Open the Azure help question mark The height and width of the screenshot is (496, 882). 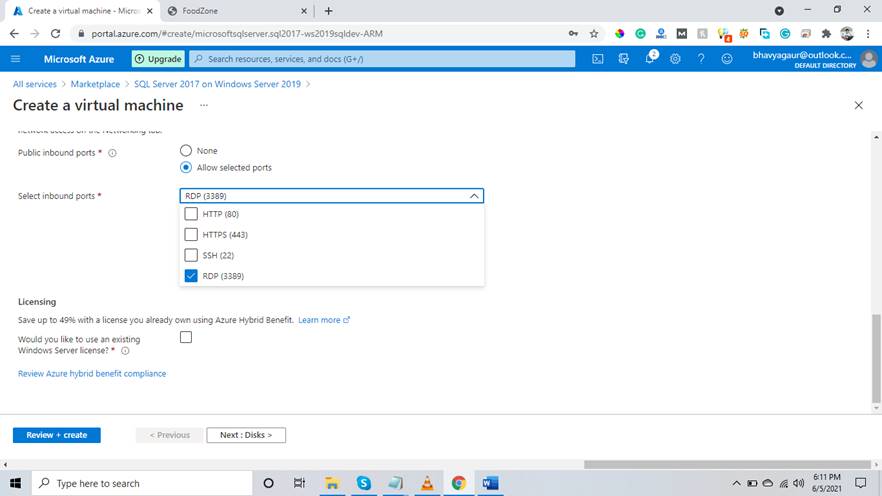click(701, 58)
